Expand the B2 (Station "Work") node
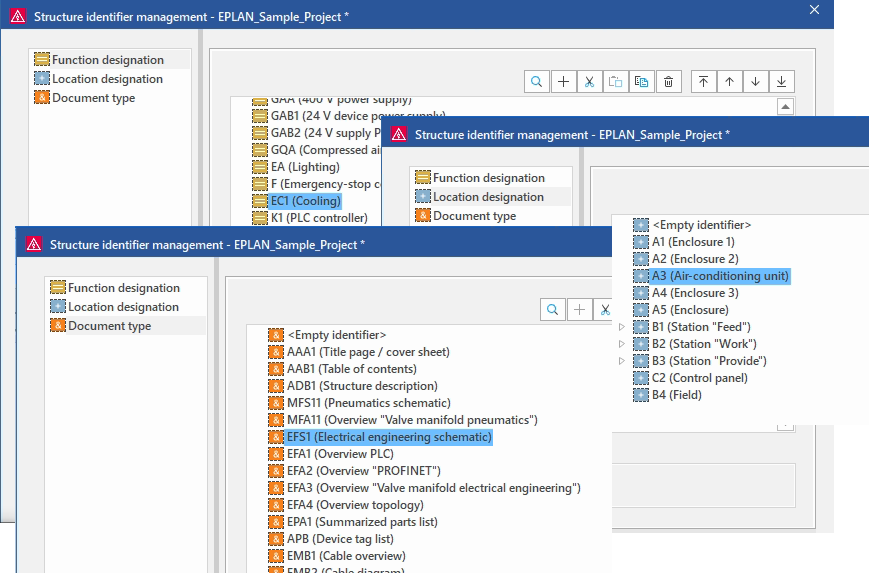This screenshot has width=869, height=573. [623, 344]
